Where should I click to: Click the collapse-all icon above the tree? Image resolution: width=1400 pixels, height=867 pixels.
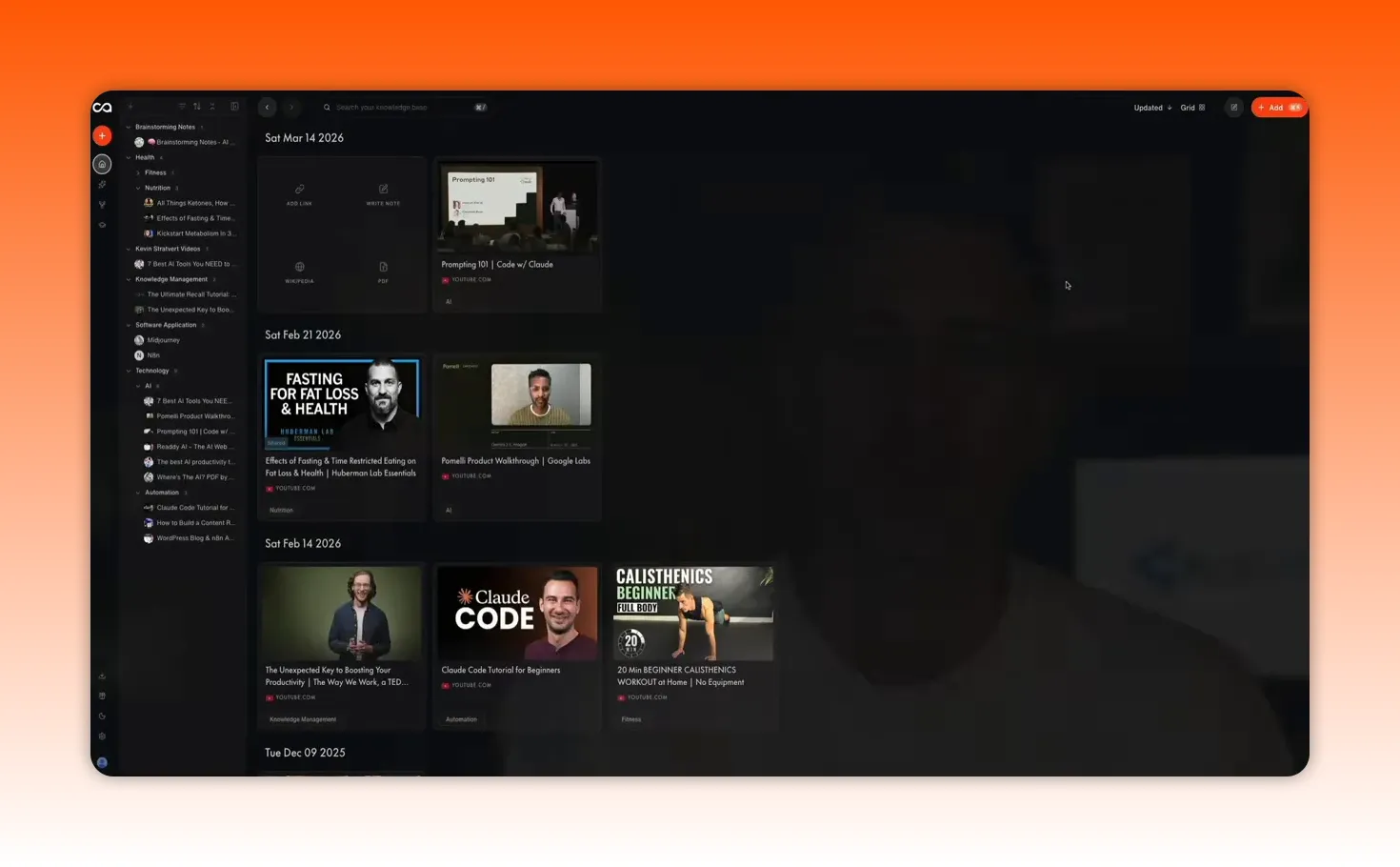coord(212,107)
